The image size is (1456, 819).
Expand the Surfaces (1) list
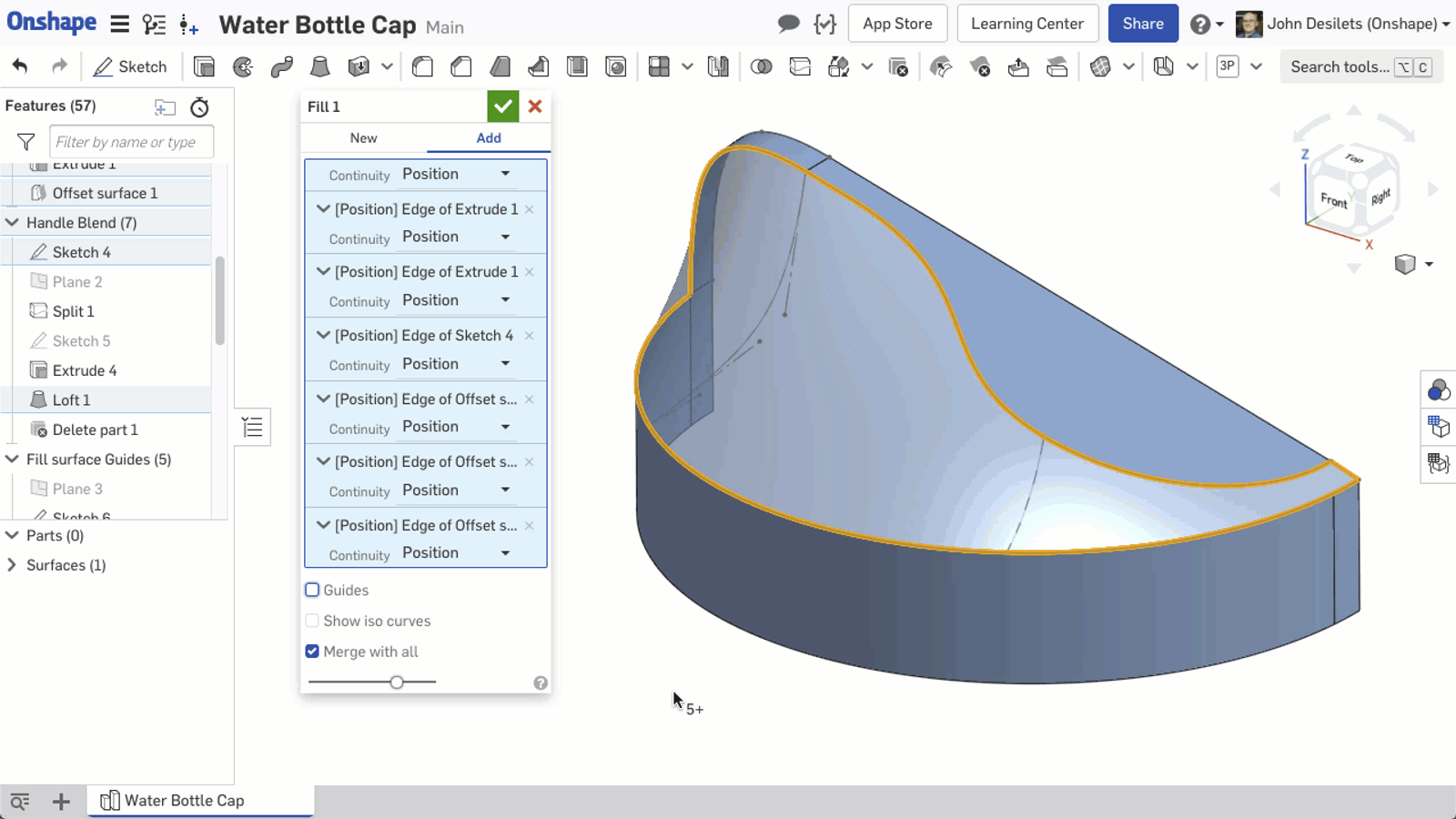click(12, 565)
